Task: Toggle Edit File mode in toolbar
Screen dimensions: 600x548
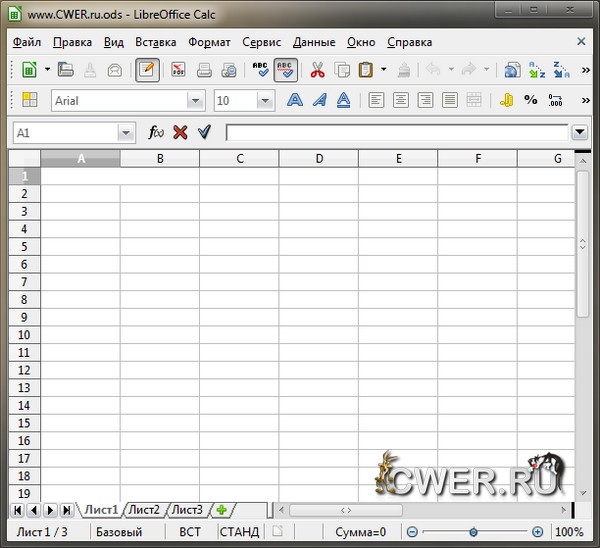Action: pyautogui.click(x=147, y=70)
